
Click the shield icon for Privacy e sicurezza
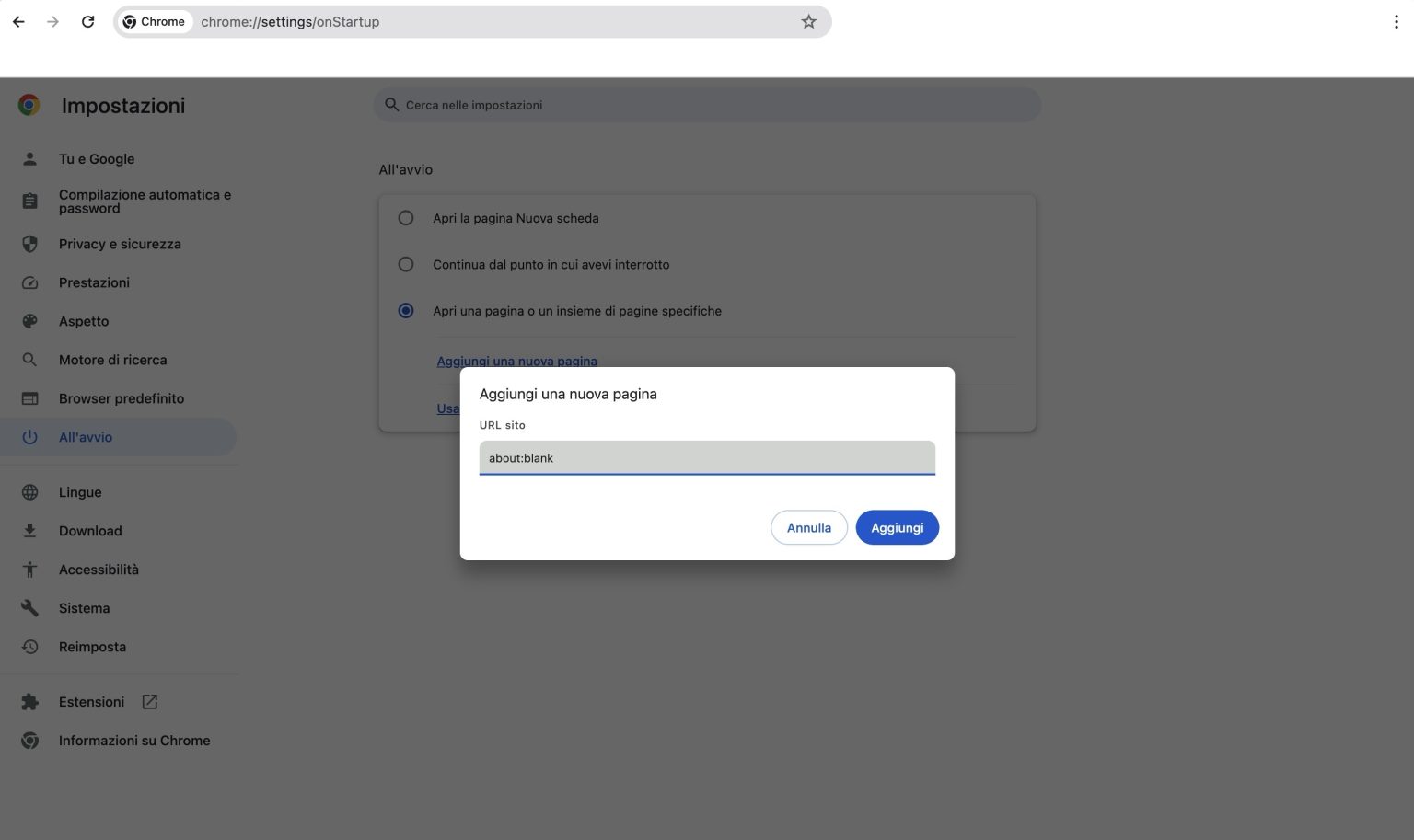(x=29, y=244)
